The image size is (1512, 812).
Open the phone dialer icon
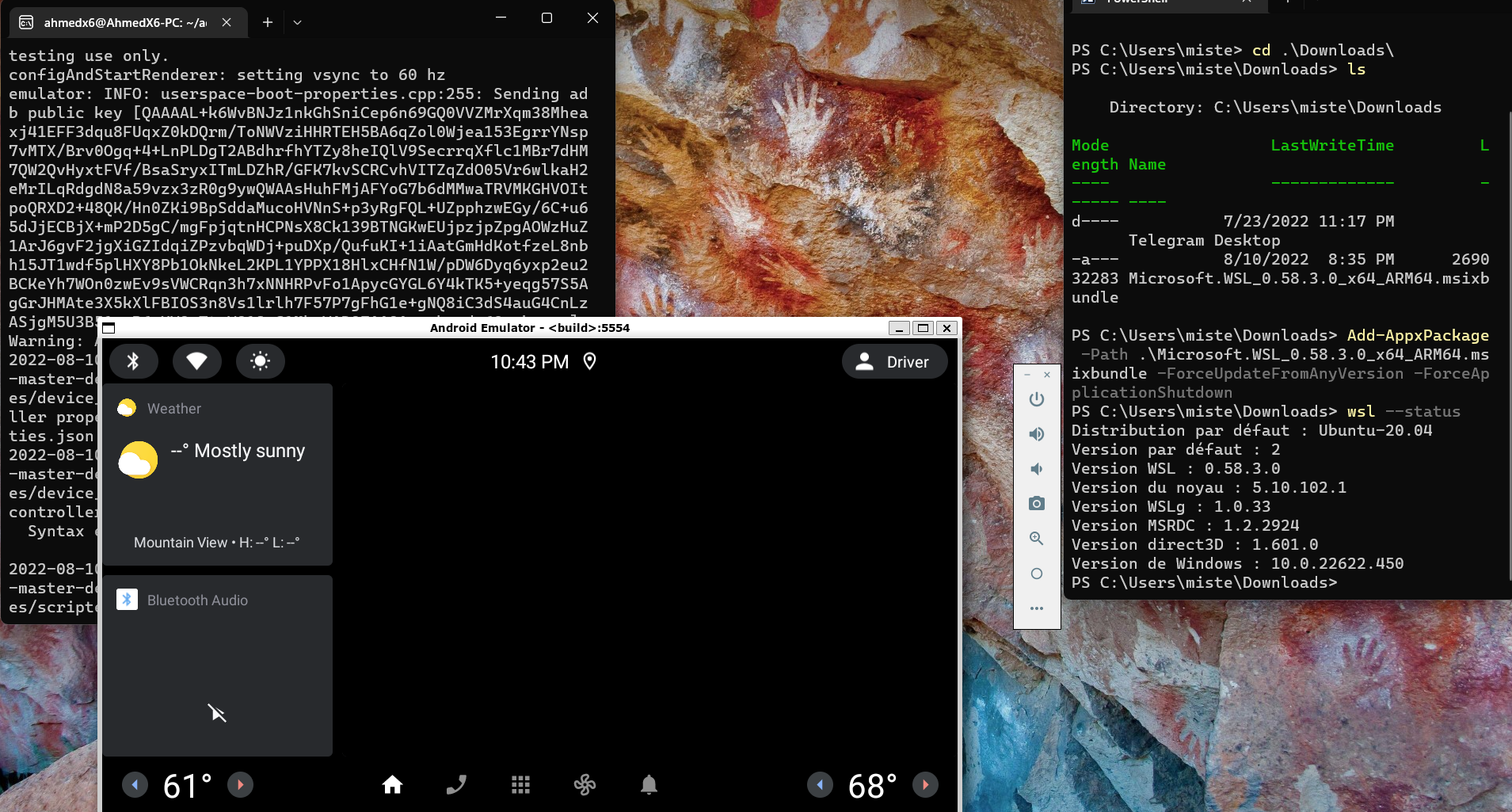point(456,785)
